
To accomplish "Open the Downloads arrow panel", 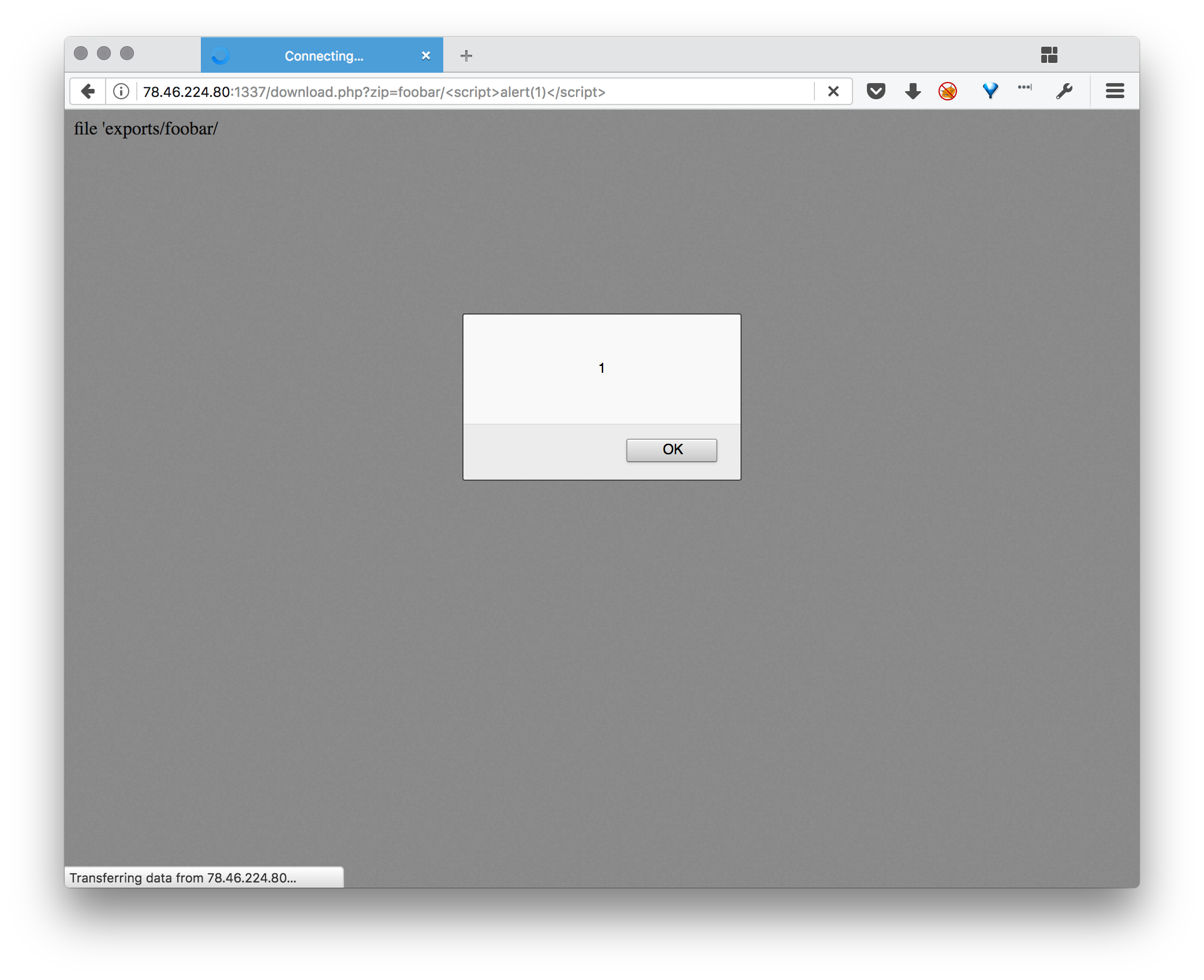I will point(913,91).
